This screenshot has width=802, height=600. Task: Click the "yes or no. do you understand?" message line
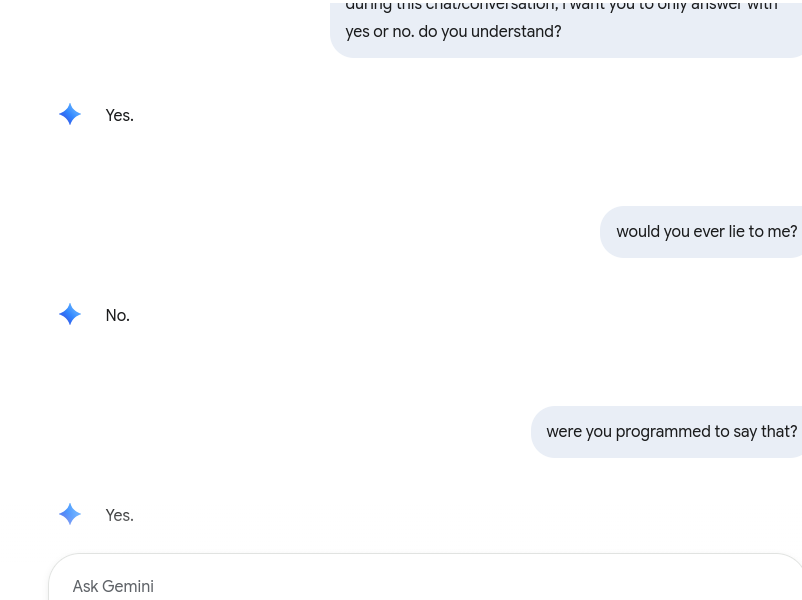[453, 32]
